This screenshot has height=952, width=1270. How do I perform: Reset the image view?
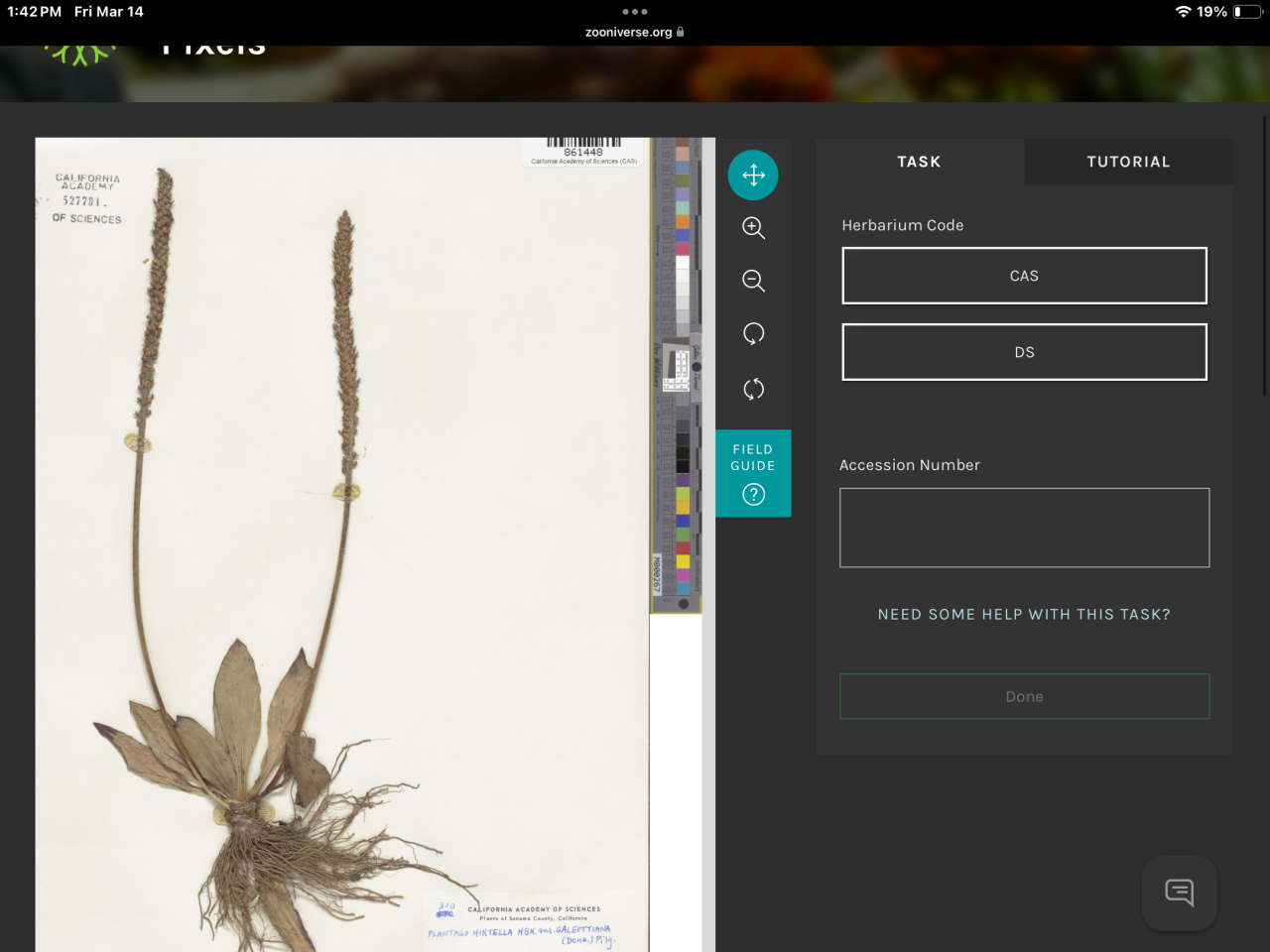pos(753,389)
